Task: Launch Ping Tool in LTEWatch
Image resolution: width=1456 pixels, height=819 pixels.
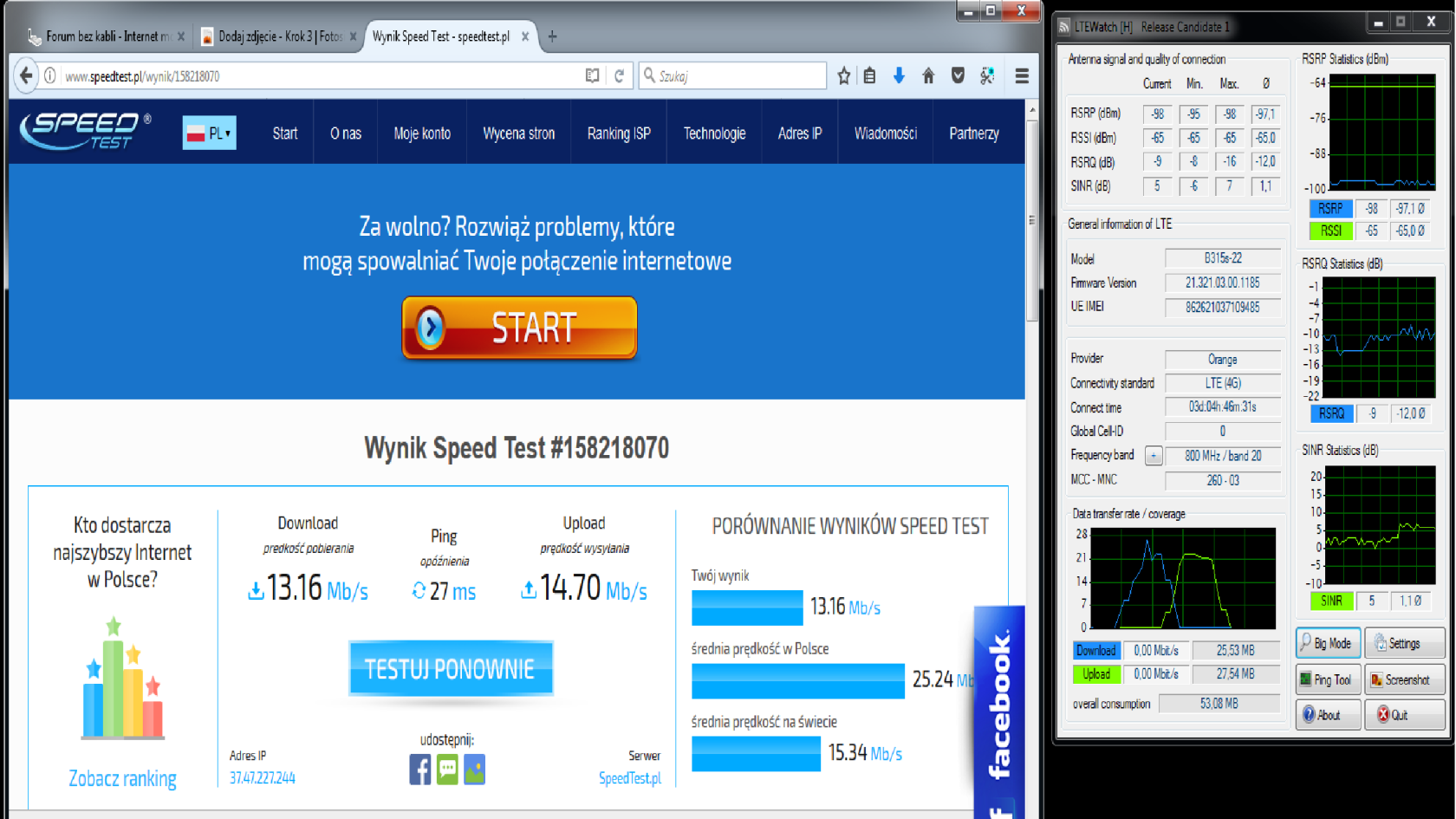Action: click(1328, 679)
